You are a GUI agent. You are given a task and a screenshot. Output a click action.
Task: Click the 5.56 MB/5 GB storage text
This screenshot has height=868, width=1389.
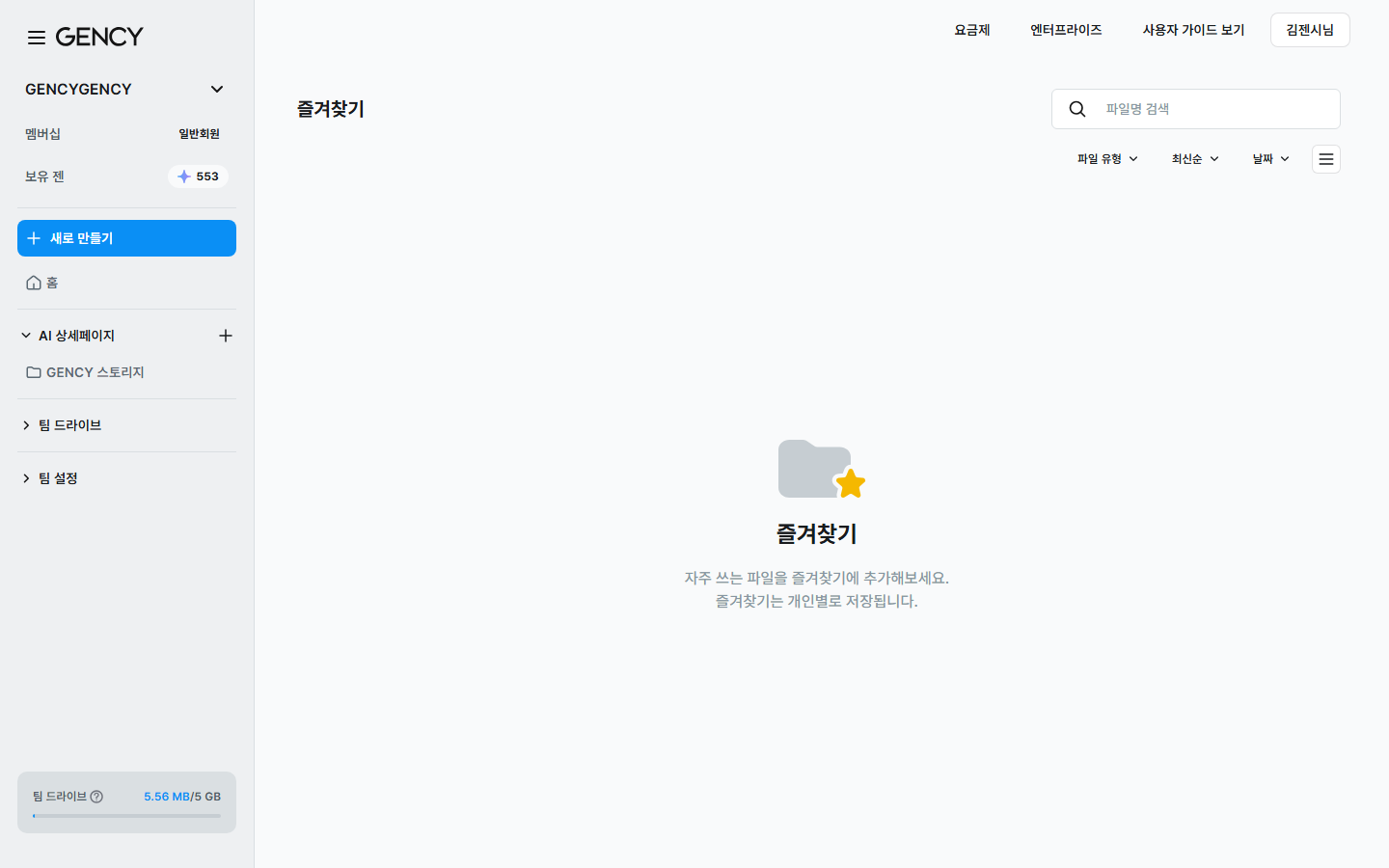182,797
